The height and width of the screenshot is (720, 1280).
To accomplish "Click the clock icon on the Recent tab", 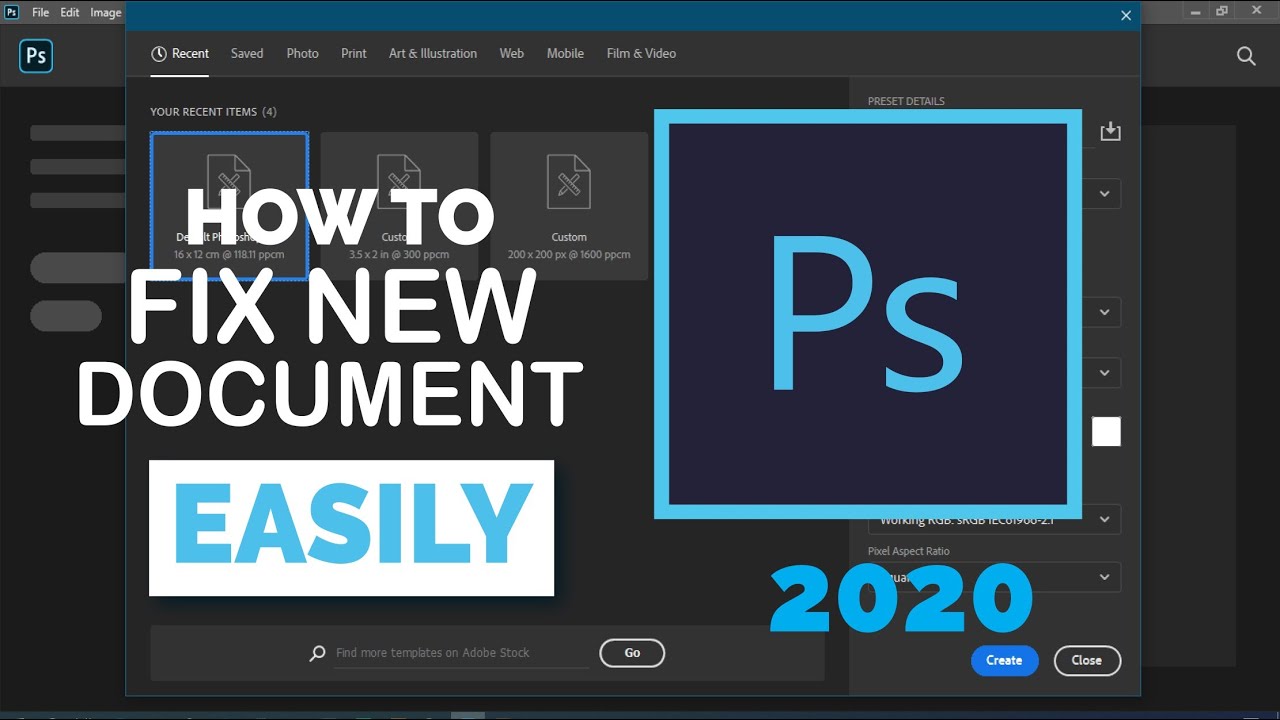I will point(158,54).
